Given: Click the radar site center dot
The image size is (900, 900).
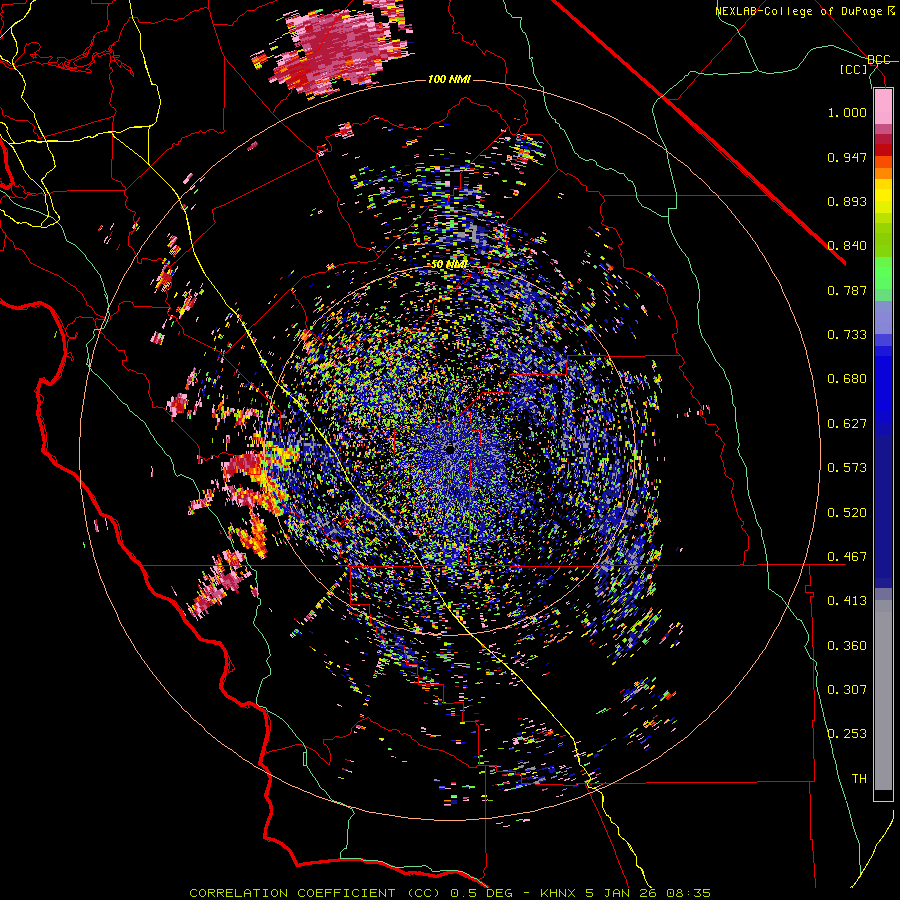Looking at the screenshot, I should coord(450,450).
